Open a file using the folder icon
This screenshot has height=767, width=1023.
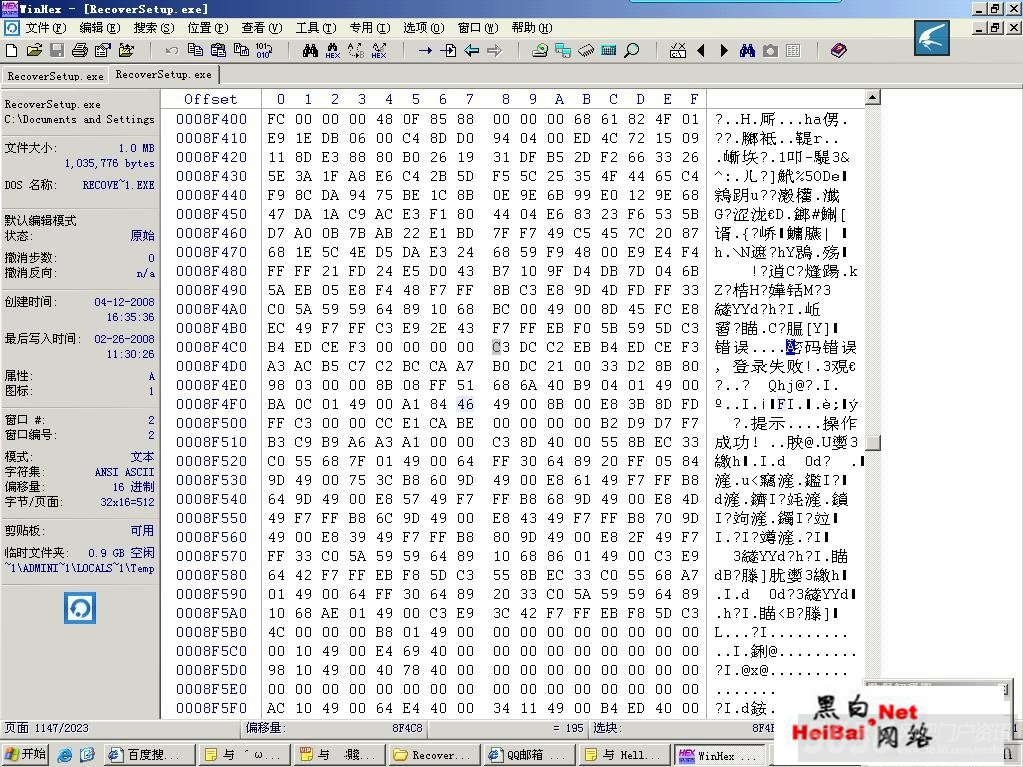coord(34,50)
